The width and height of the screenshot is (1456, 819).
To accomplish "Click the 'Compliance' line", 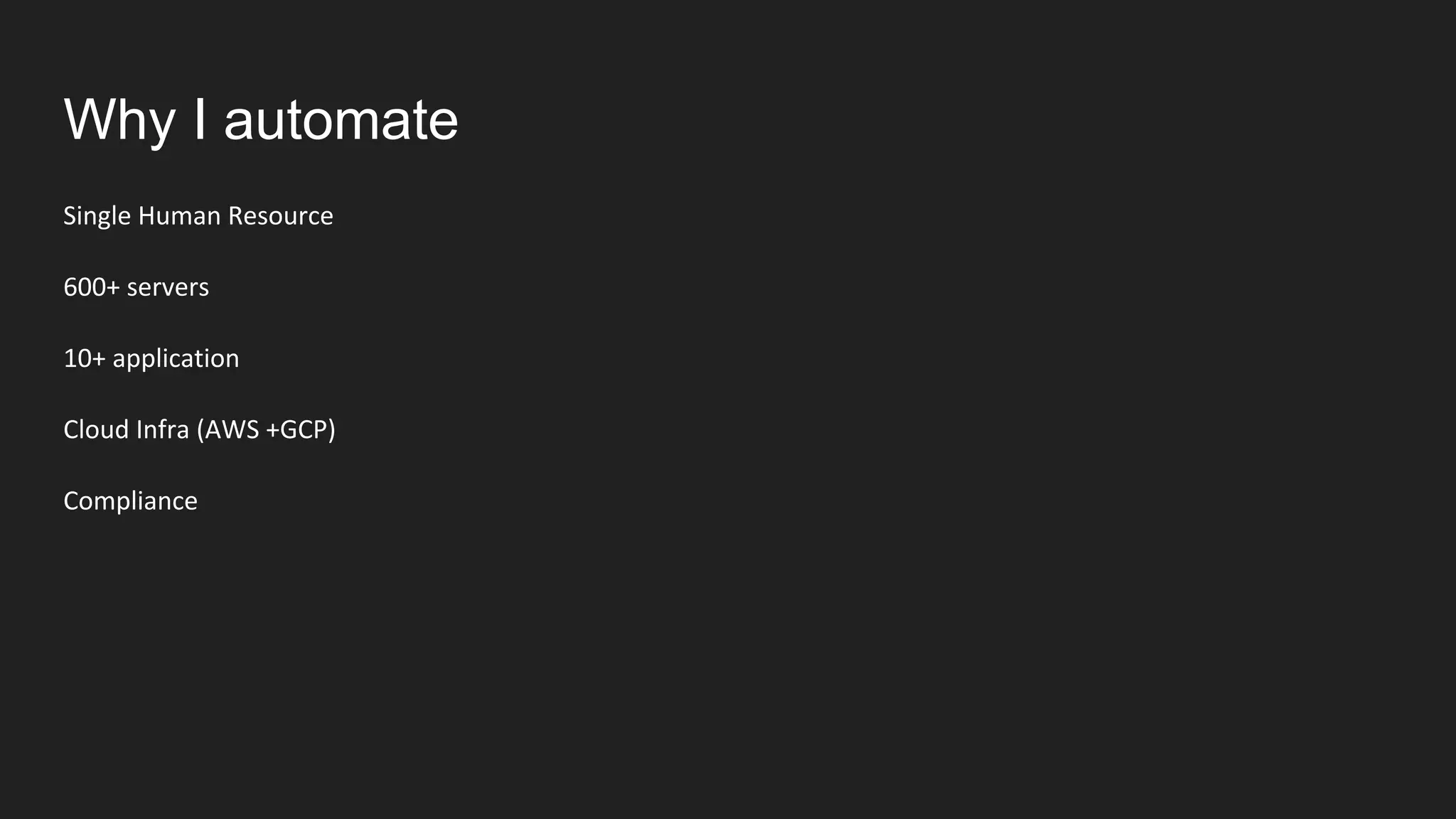I will click(x=130, y=501).
